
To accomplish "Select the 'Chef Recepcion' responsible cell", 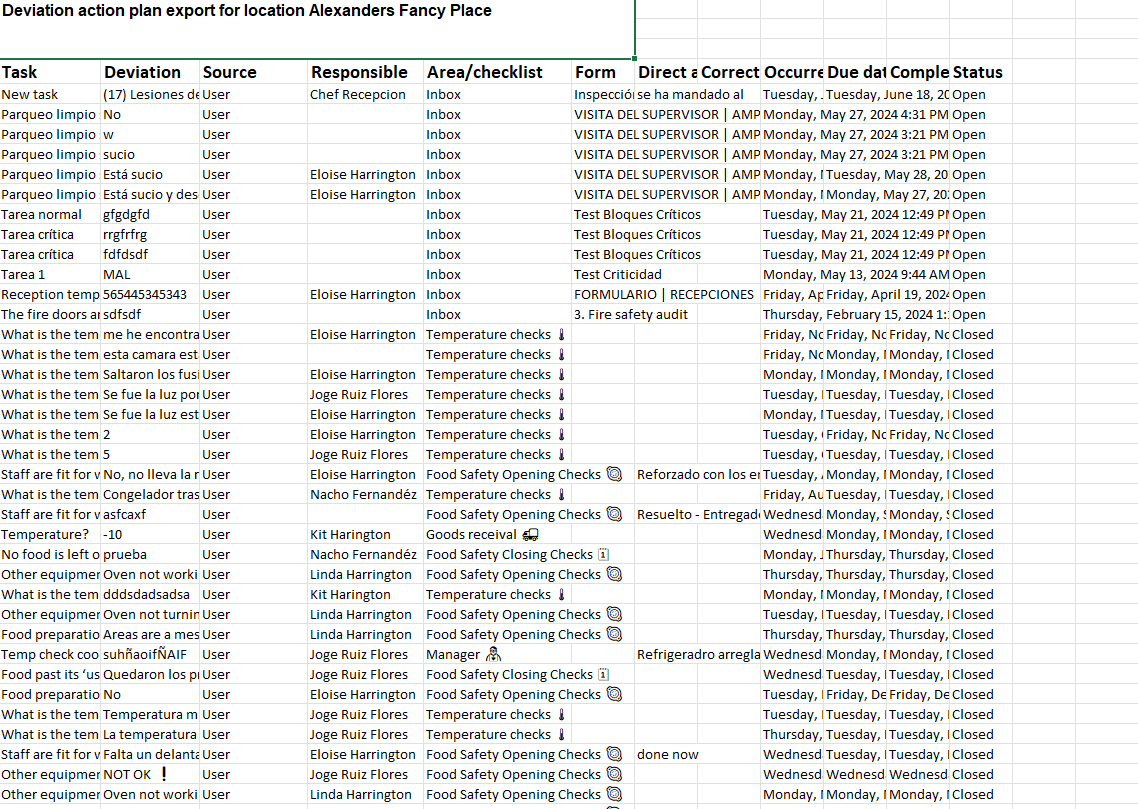I will click(366, 94).
